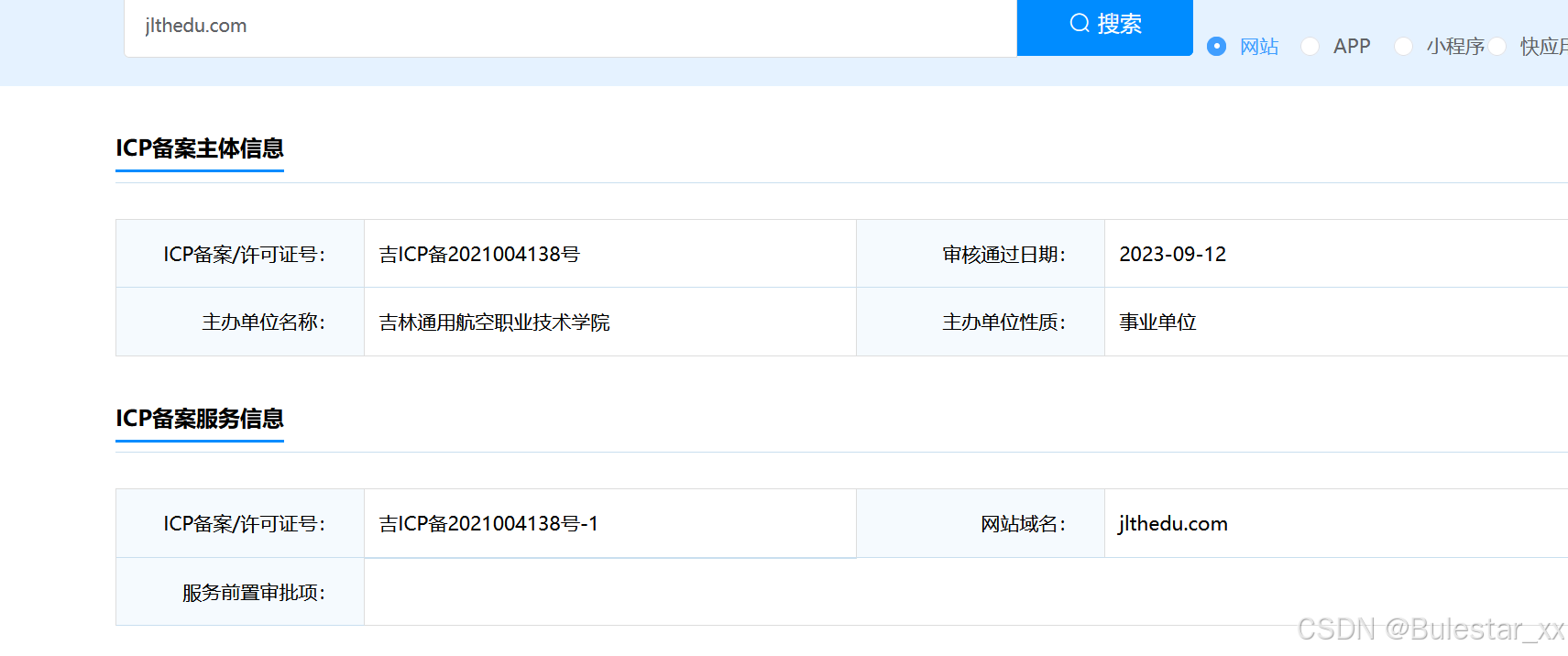
Task: Click the 事业单位 organization type value
Action: coord(1157,323)
